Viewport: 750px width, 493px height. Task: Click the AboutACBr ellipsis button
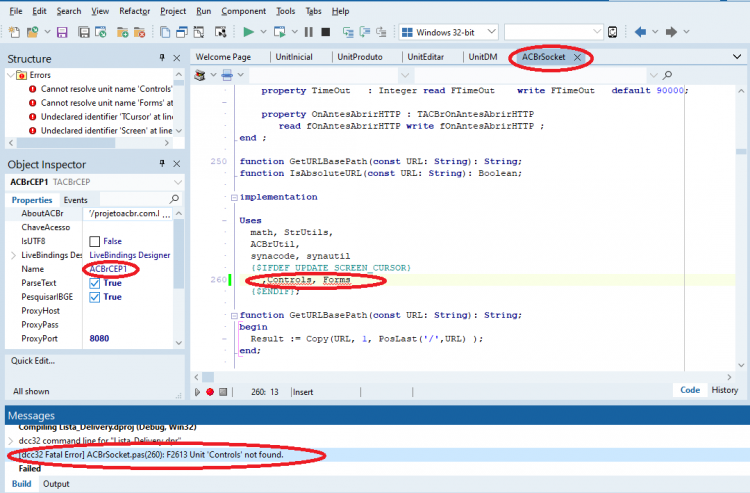[x=166, y=214]
